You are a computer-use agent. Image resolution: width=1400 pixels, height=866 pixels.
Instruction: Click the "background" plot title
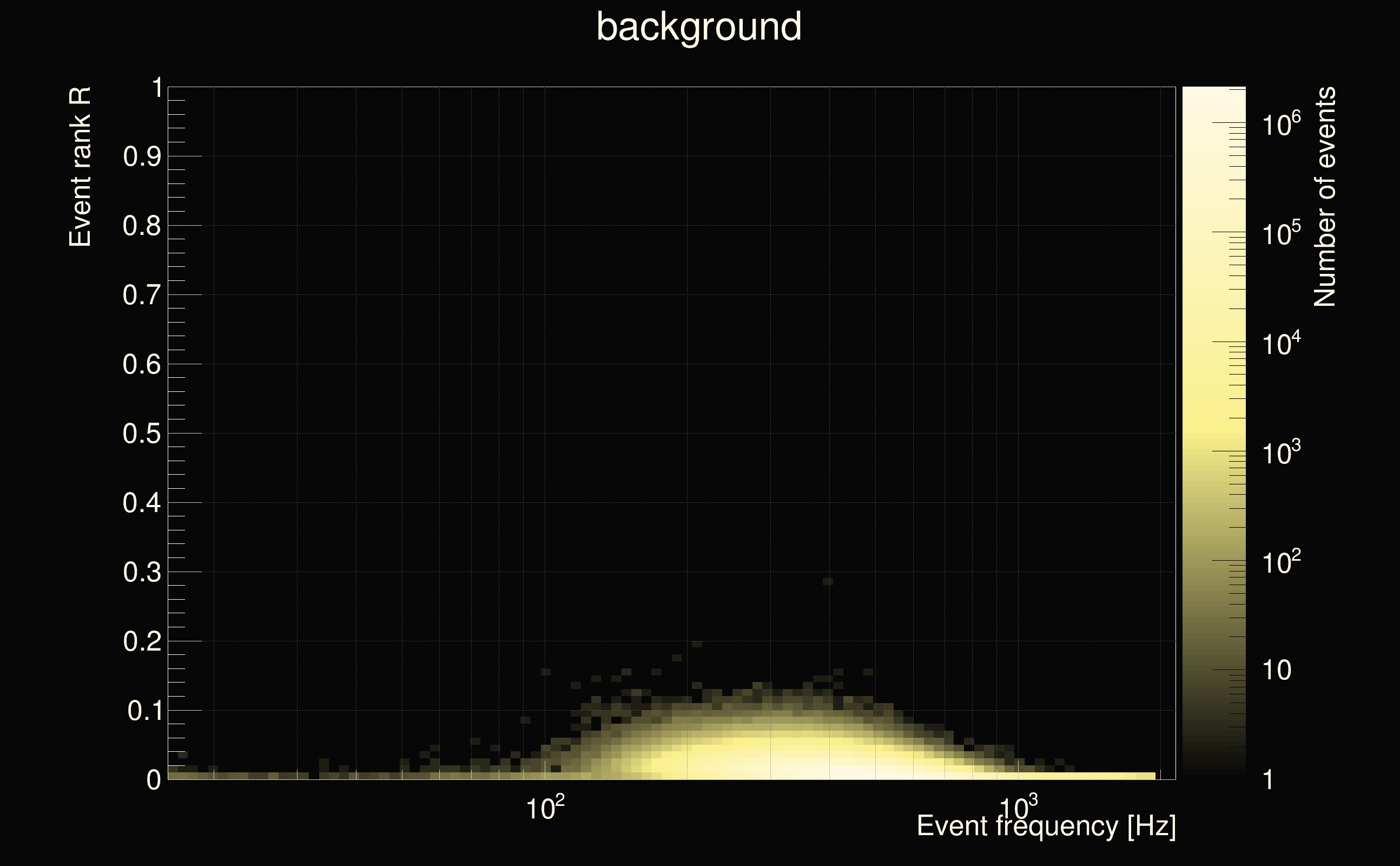tap(698, 27)
